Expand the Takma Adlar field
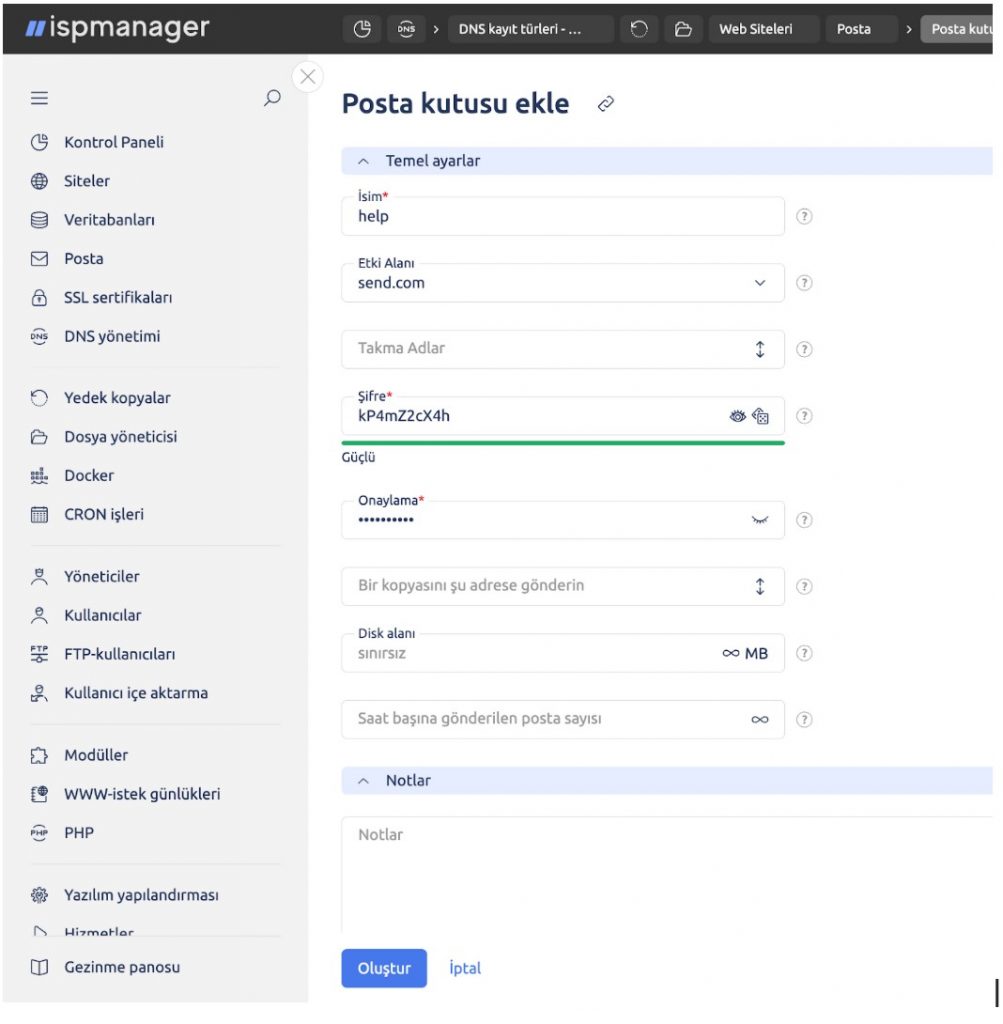Screen dimensions: 1003x1024 coord(760,349)
